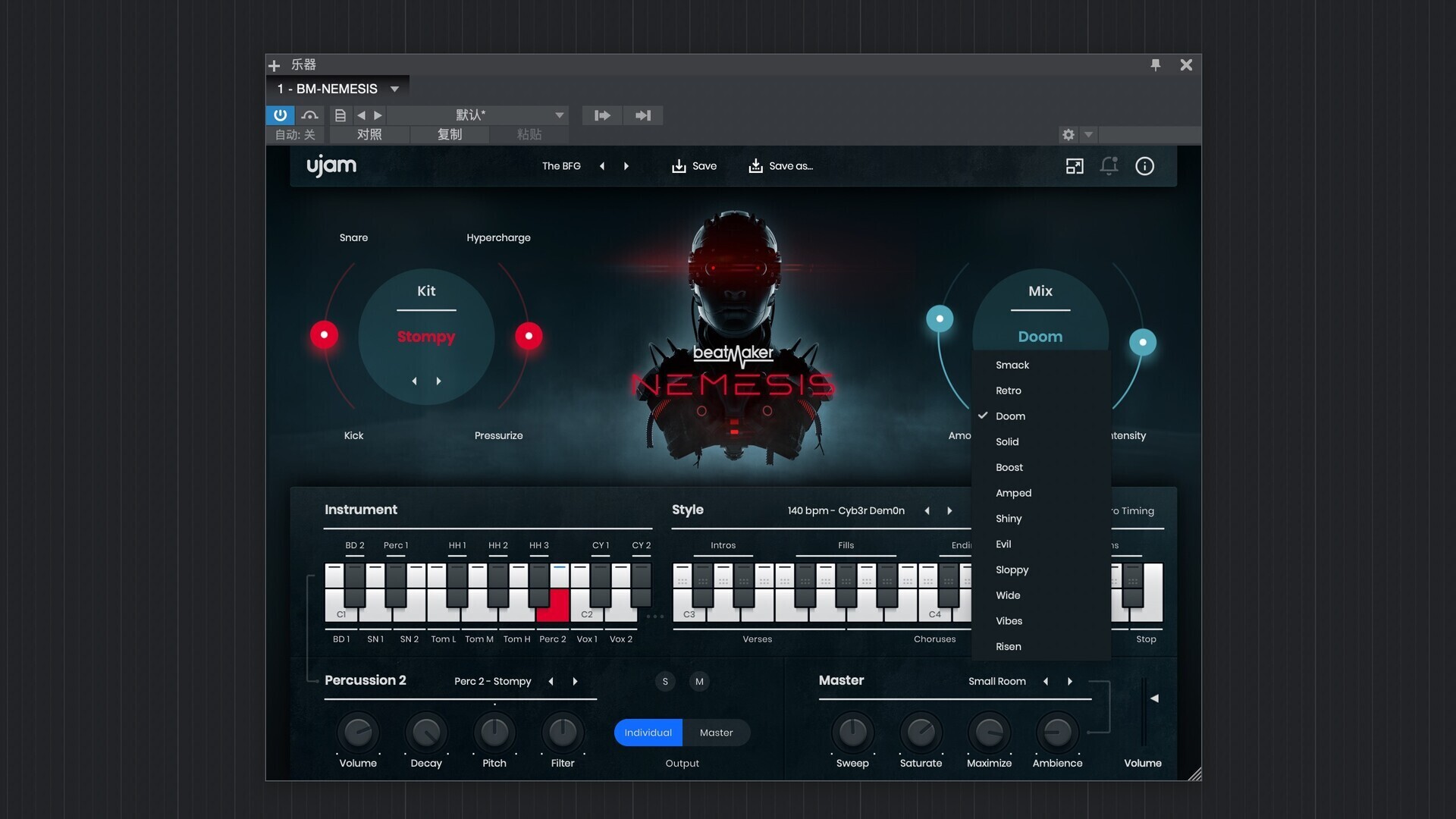Screen dimensions: 1456x819
Task: Open the info icon in header
Action: click(x=1144, y=166)
